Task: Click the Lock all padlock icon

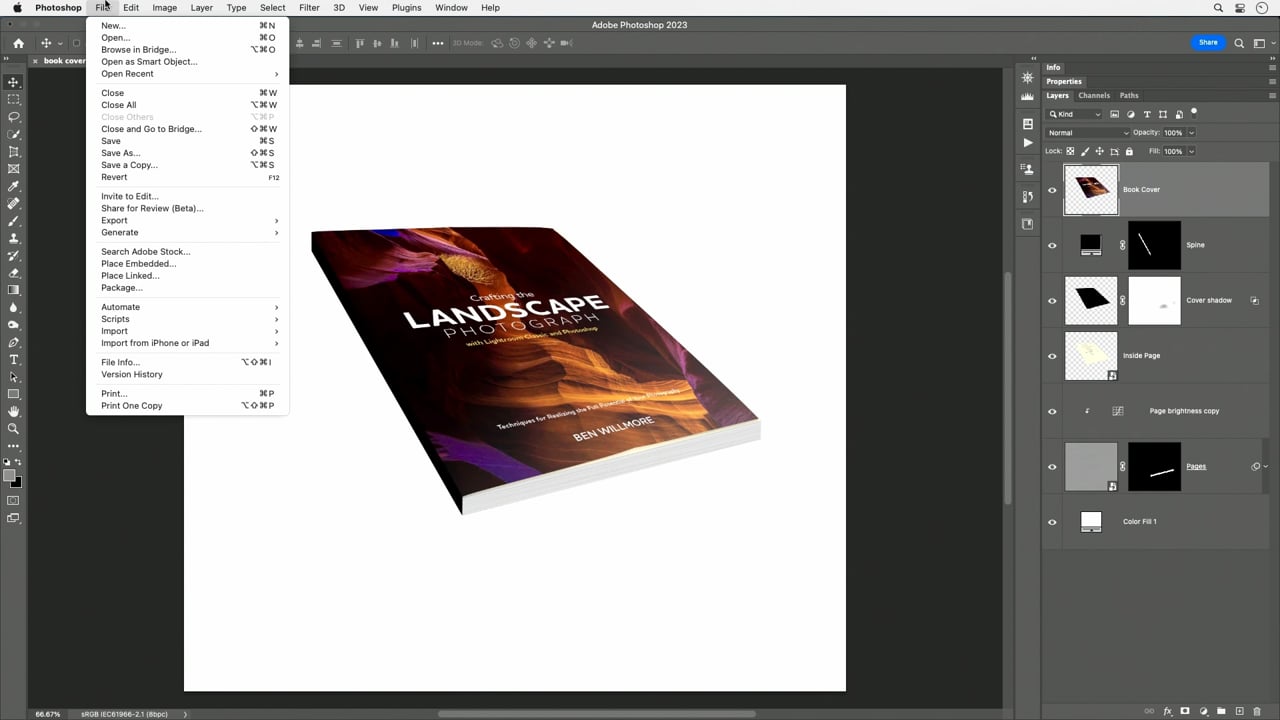Action: [x=1130, y=151]
